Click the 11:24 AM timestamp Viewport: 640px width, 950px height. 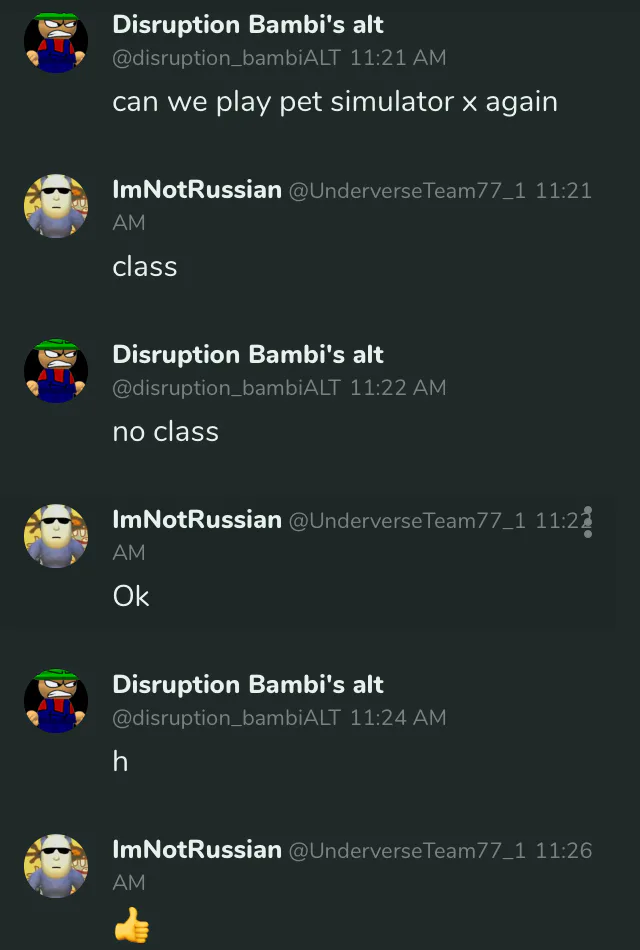[398, 717]
